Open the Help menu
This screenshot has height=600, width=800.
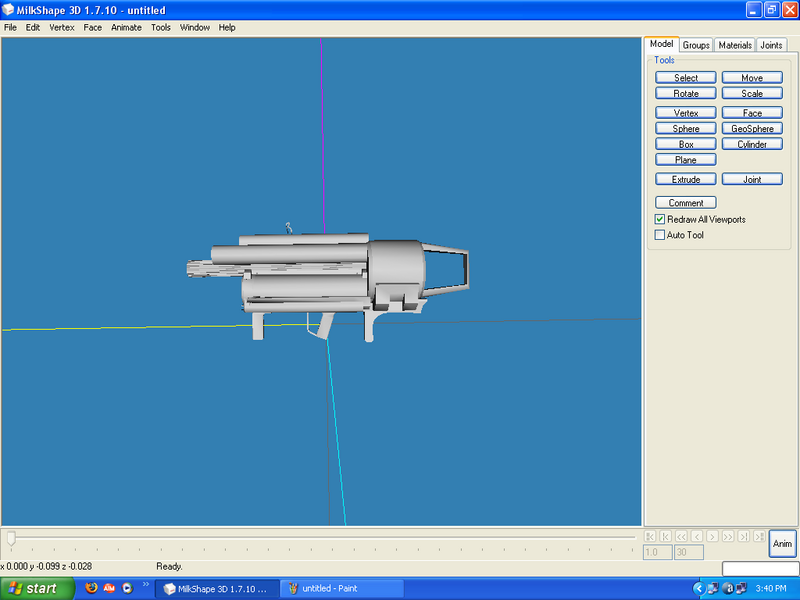coord(227,28)
